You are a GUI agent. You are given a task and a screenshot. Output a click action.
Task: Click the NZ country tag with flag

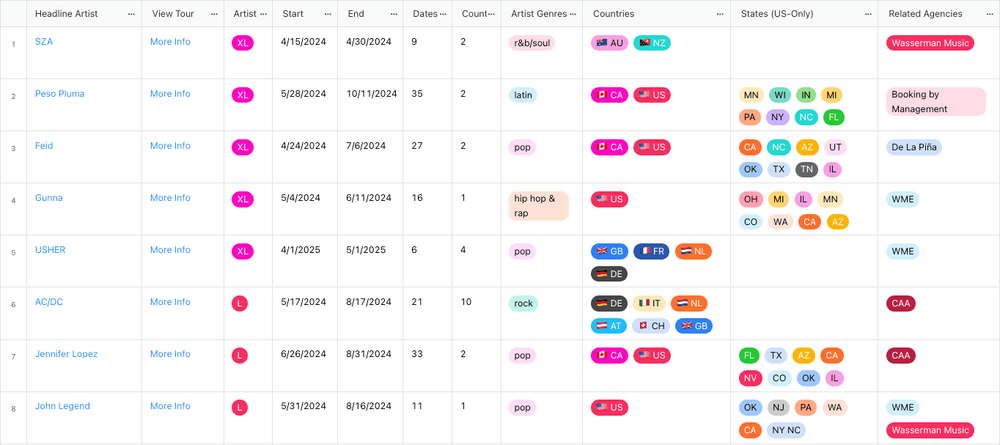[x=652, y=43]
